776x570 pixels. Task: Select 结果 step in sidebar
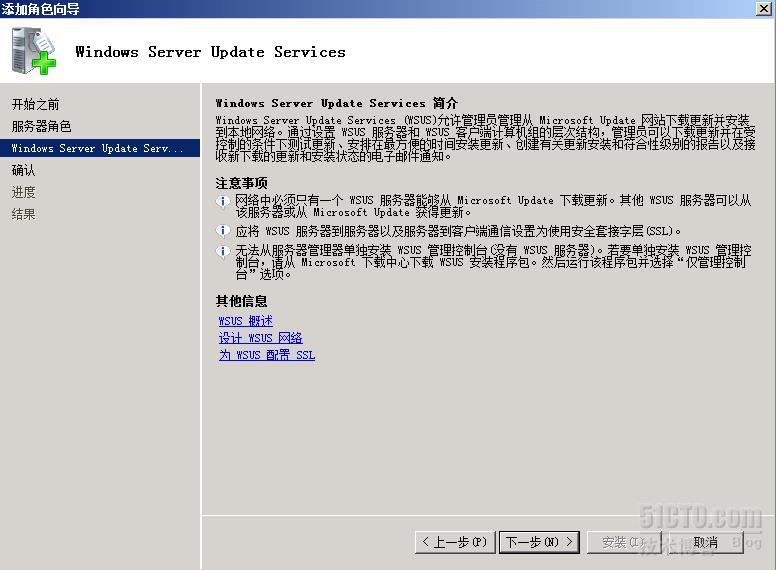tap(23, 214)
